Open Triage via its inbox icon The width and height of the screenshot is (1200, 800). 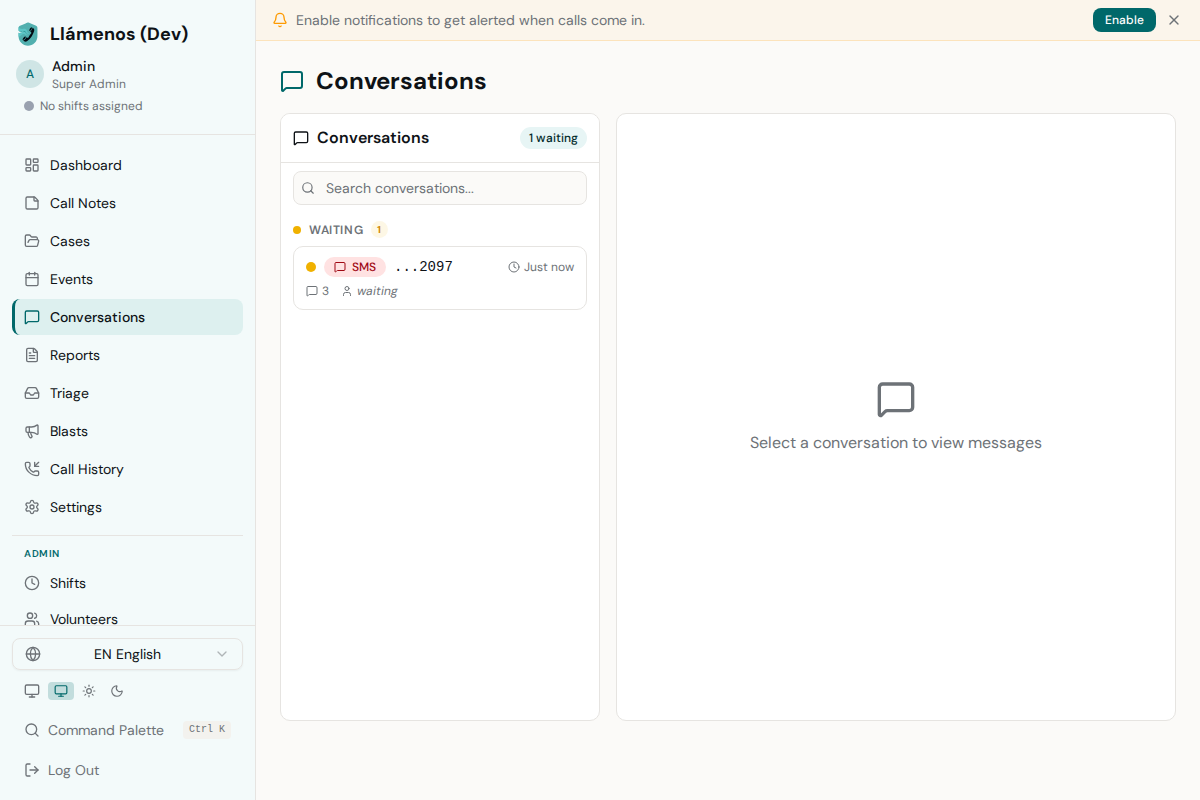(32, 393)
